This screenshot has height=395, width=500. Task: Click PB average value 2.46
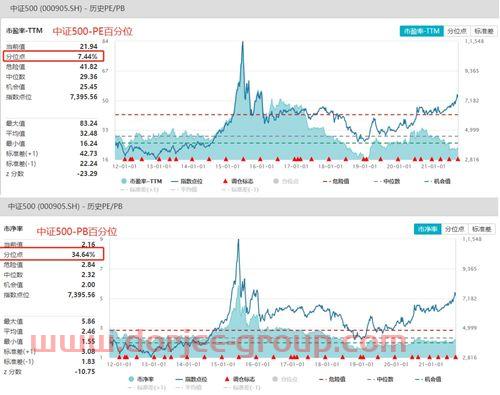88,331
